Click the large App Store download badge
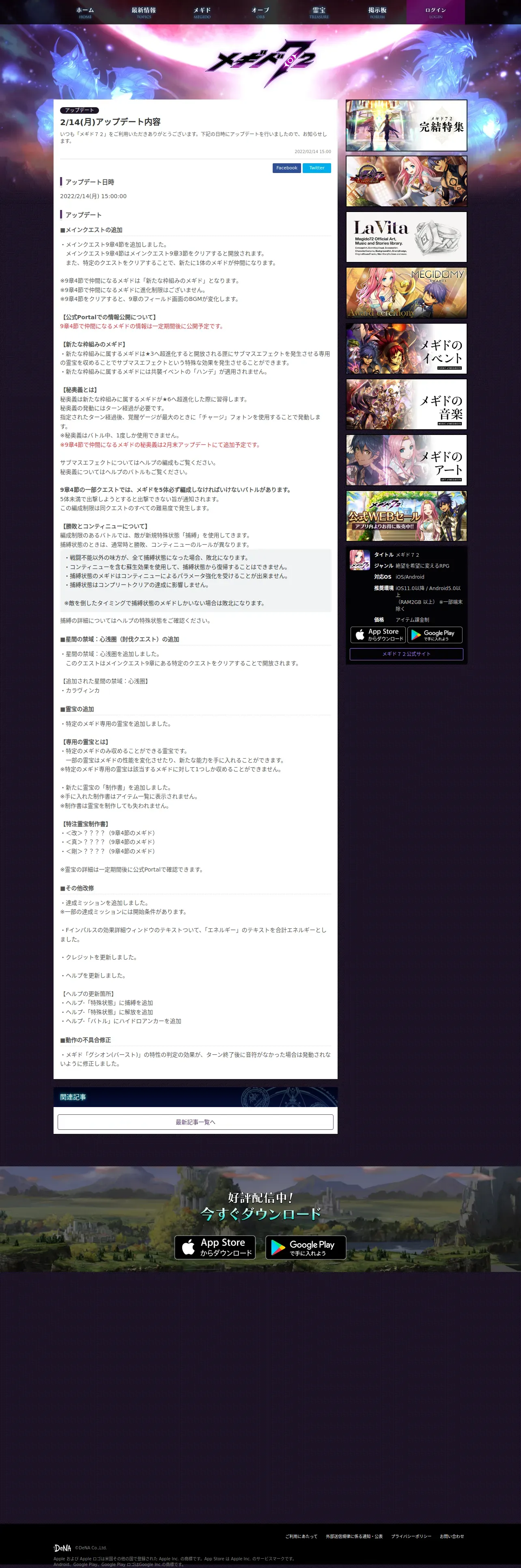521x1568 pixels. [215, 1247]
